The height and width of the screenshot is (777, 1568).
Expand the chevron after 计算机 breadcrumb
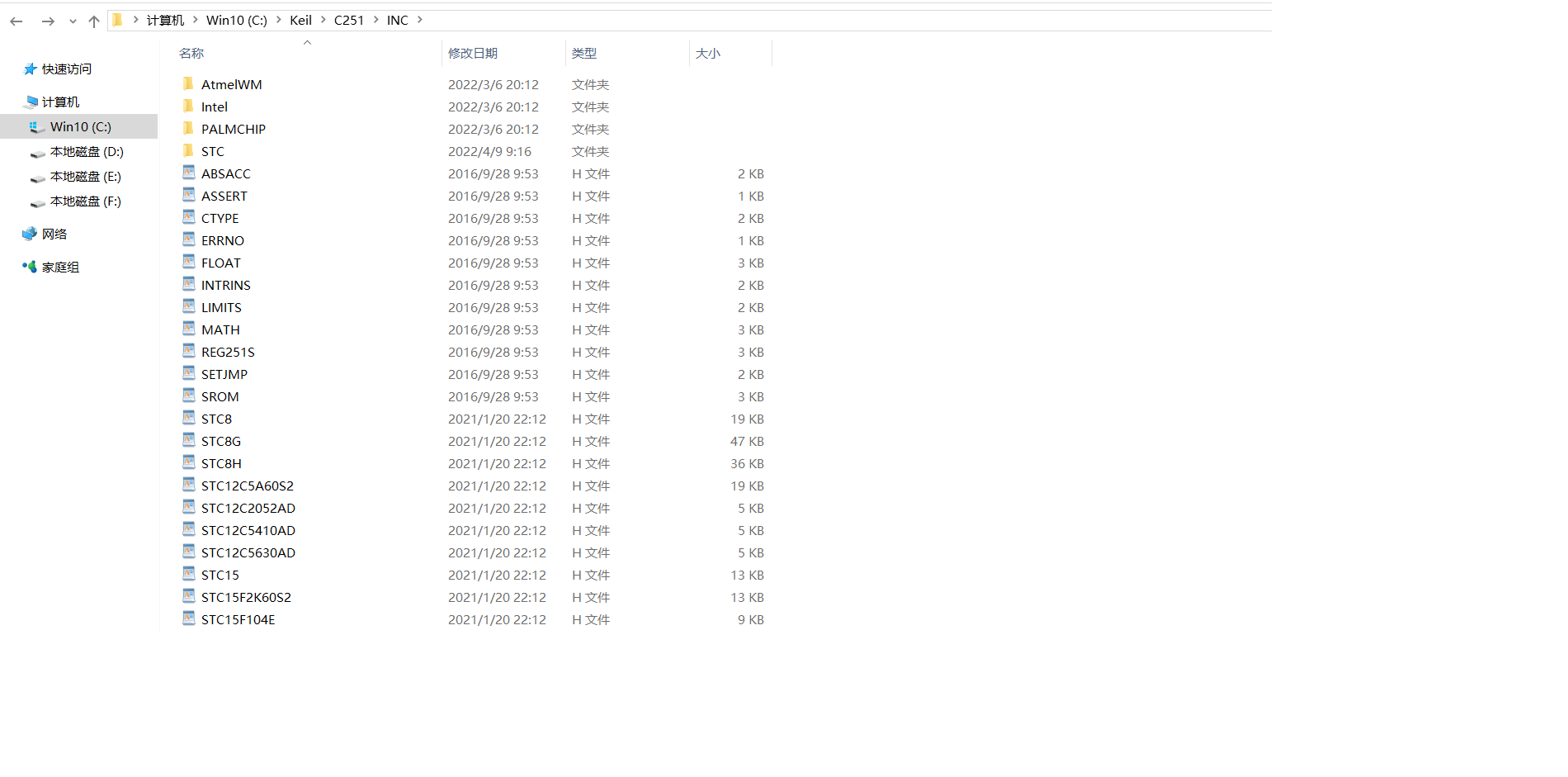click(x=196, y=20)
